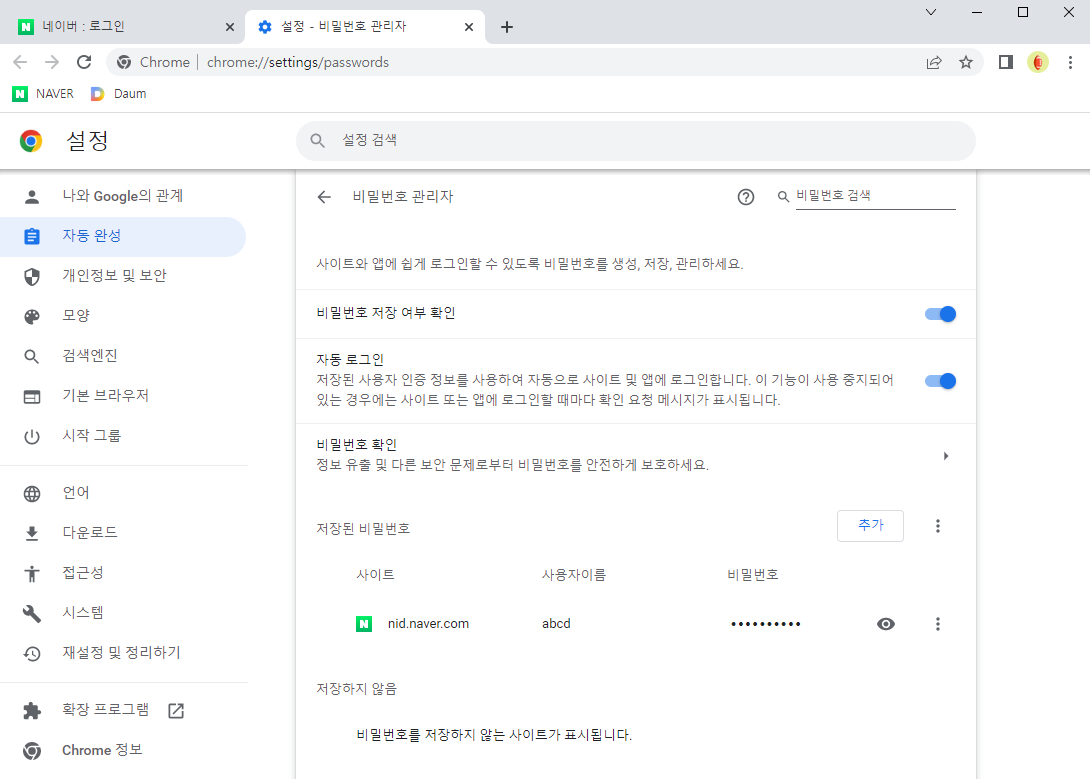Open Chrome profile avatar menu

coord(1038,63)
